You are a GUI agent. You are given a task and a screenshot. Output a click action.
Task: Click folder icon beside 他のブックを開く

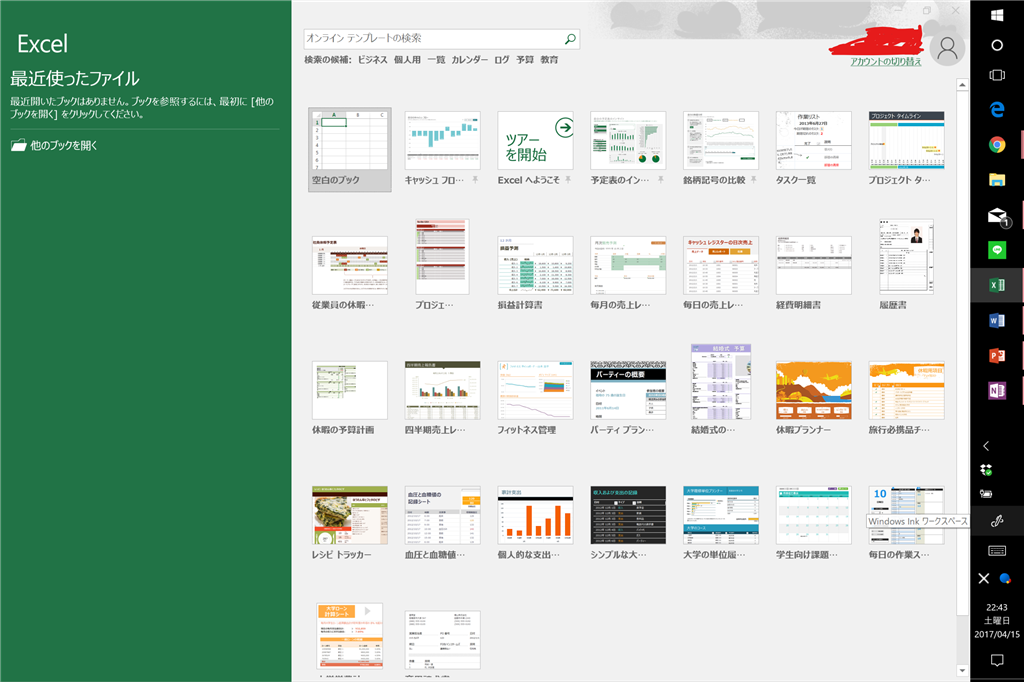(18, 145)
